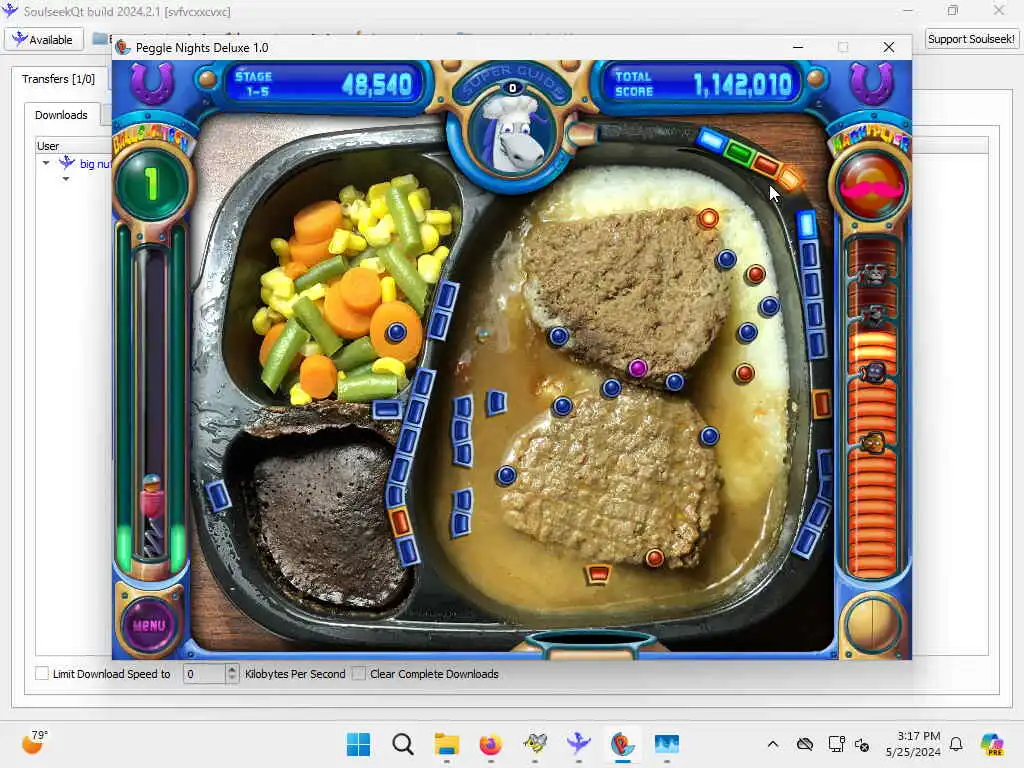Enable Limit Download Speed checkbox
This screenshot has width=1024, height=768.
42,673
